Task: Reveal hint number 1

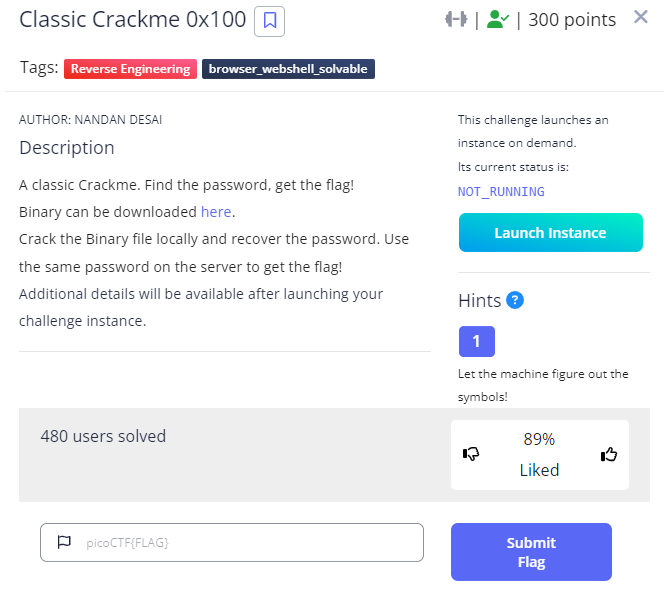Action: pos(476,341)
